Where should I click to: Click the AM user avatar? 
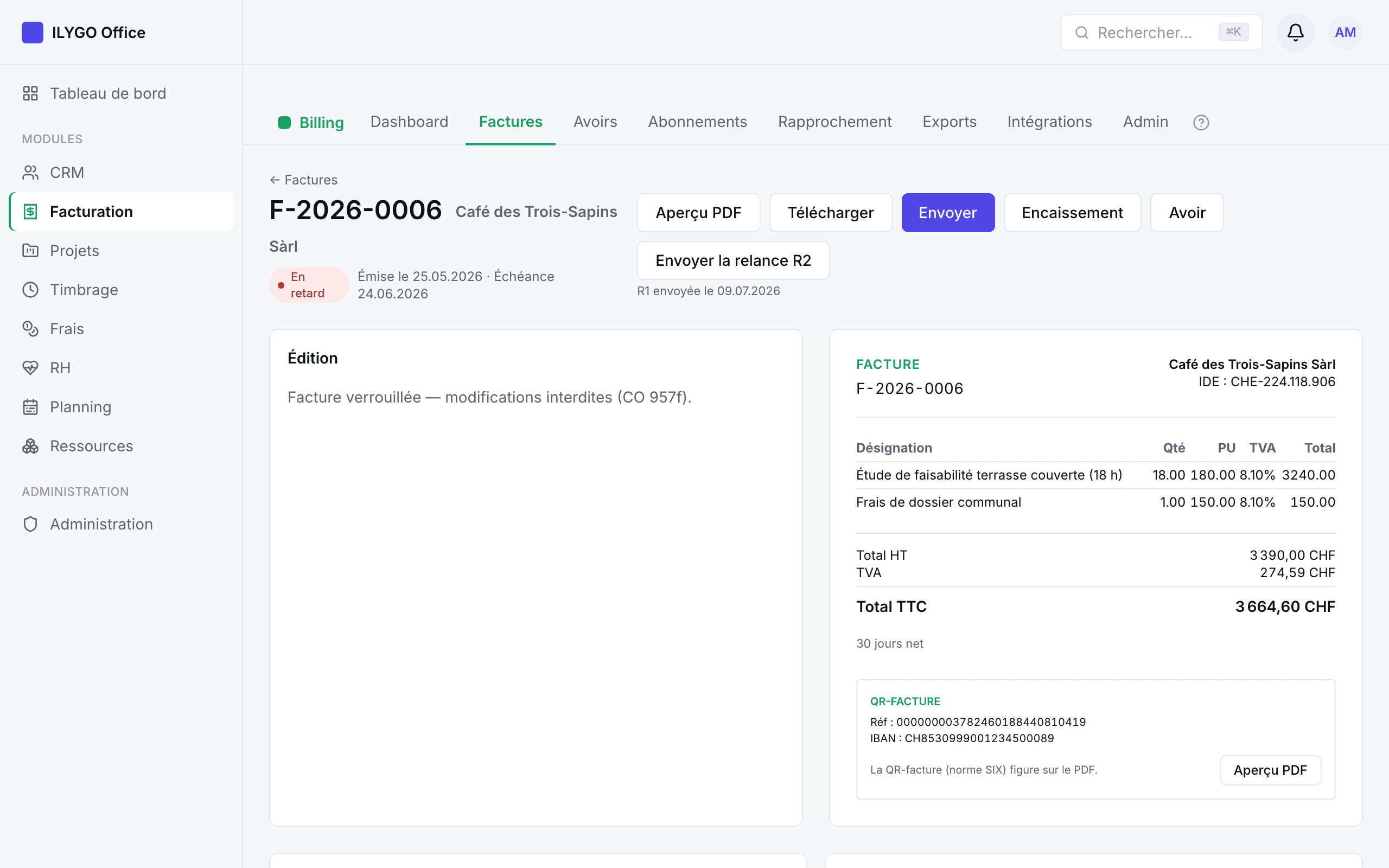click(x=1345, y=33)
